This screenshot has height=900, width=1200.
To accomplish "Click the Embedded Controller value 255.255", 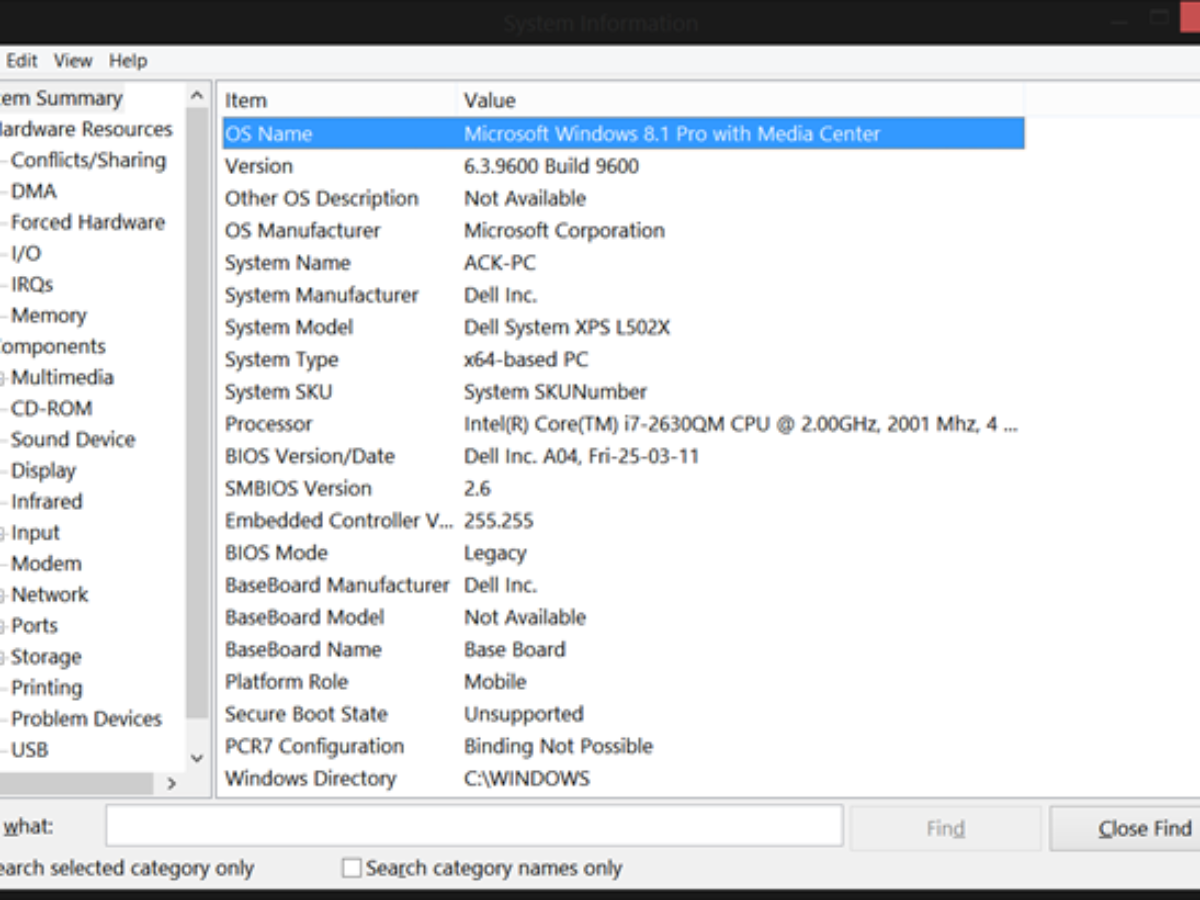I will click(498, 521).
